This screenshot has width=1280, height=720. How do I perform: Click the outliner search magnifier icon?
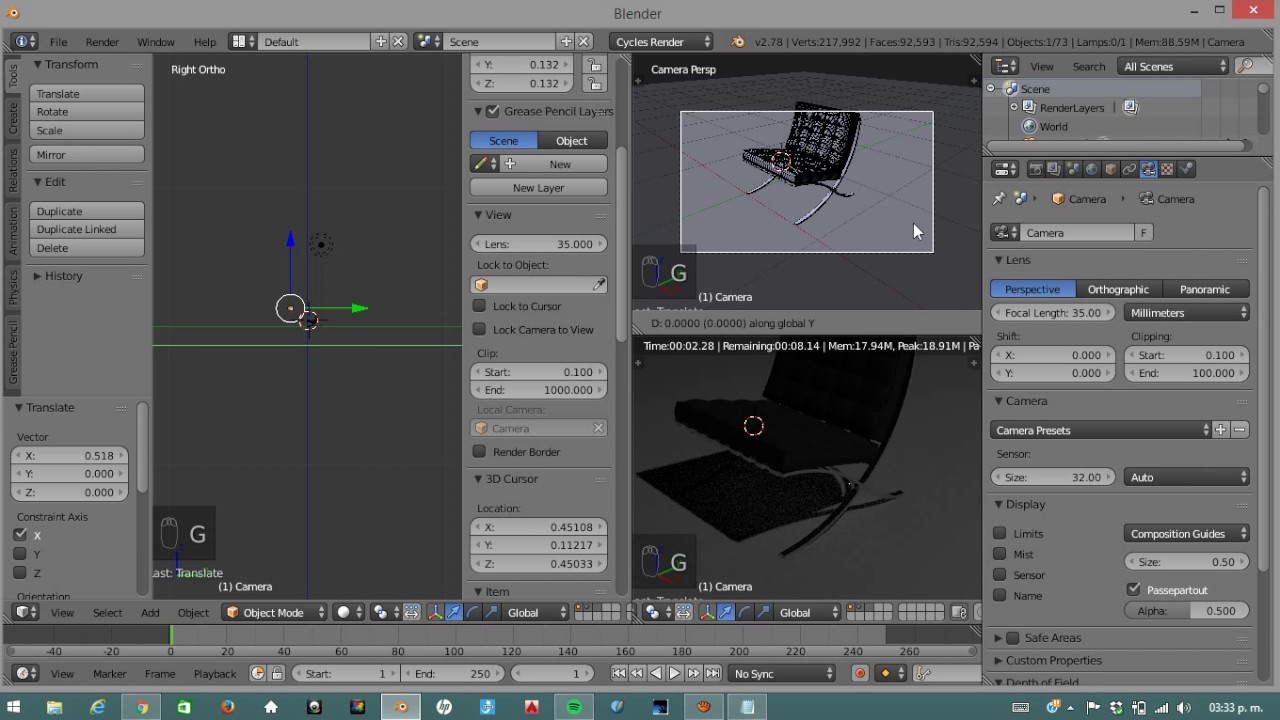tap(1245, 66)
